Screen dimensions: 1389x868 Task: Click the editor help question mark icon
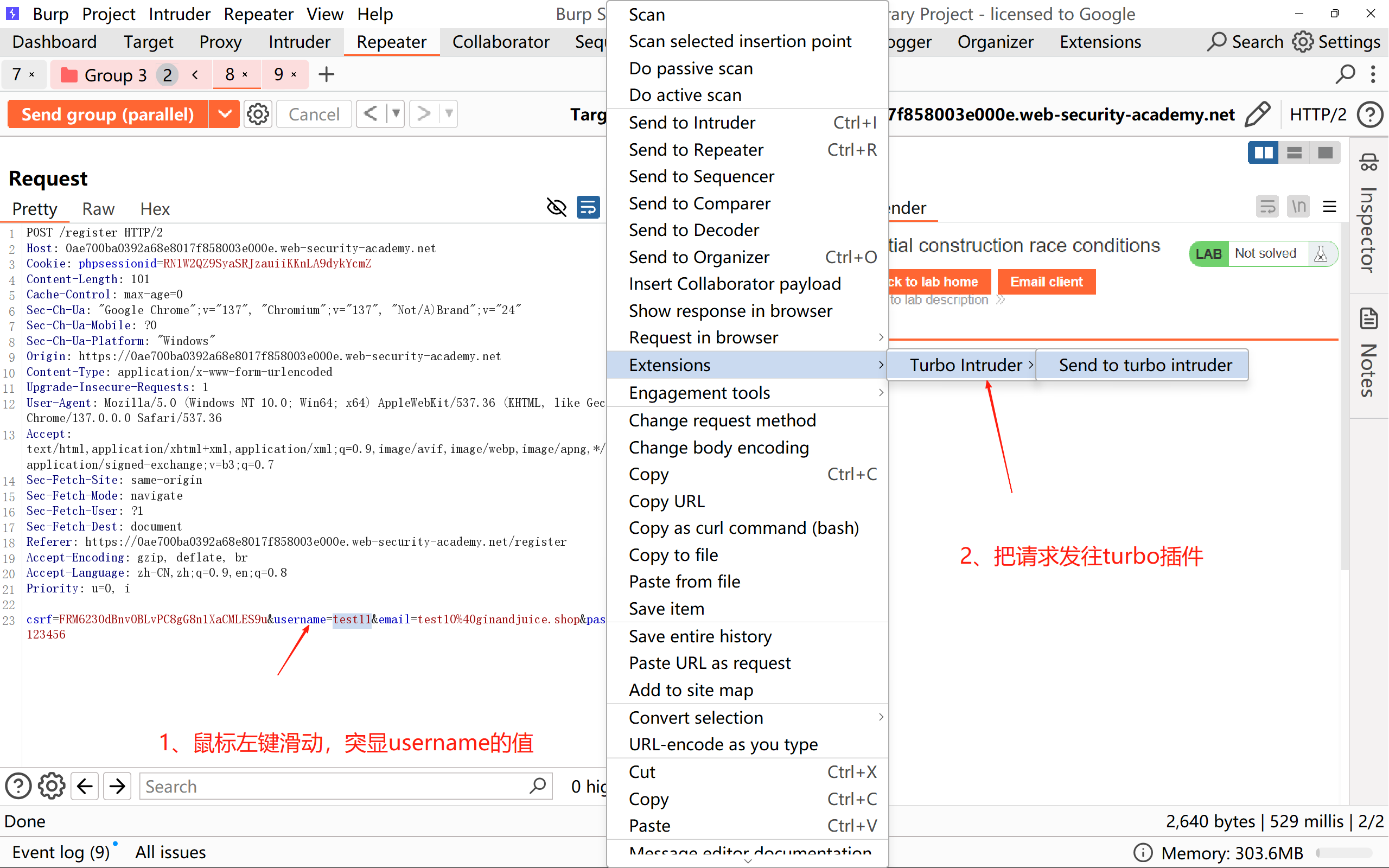click(x=18, y=786)
